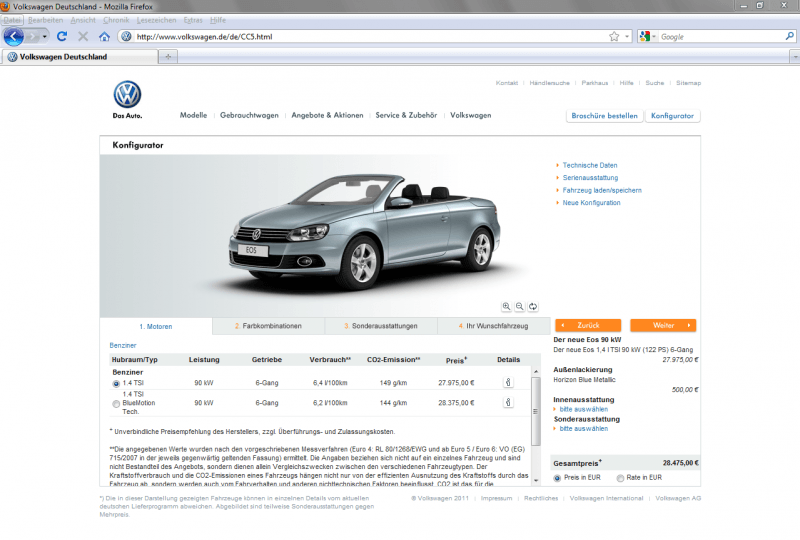This screenshot has height=540, width=800.
Task: Click the browser Forward arrow button
Action: pos(32,36)
